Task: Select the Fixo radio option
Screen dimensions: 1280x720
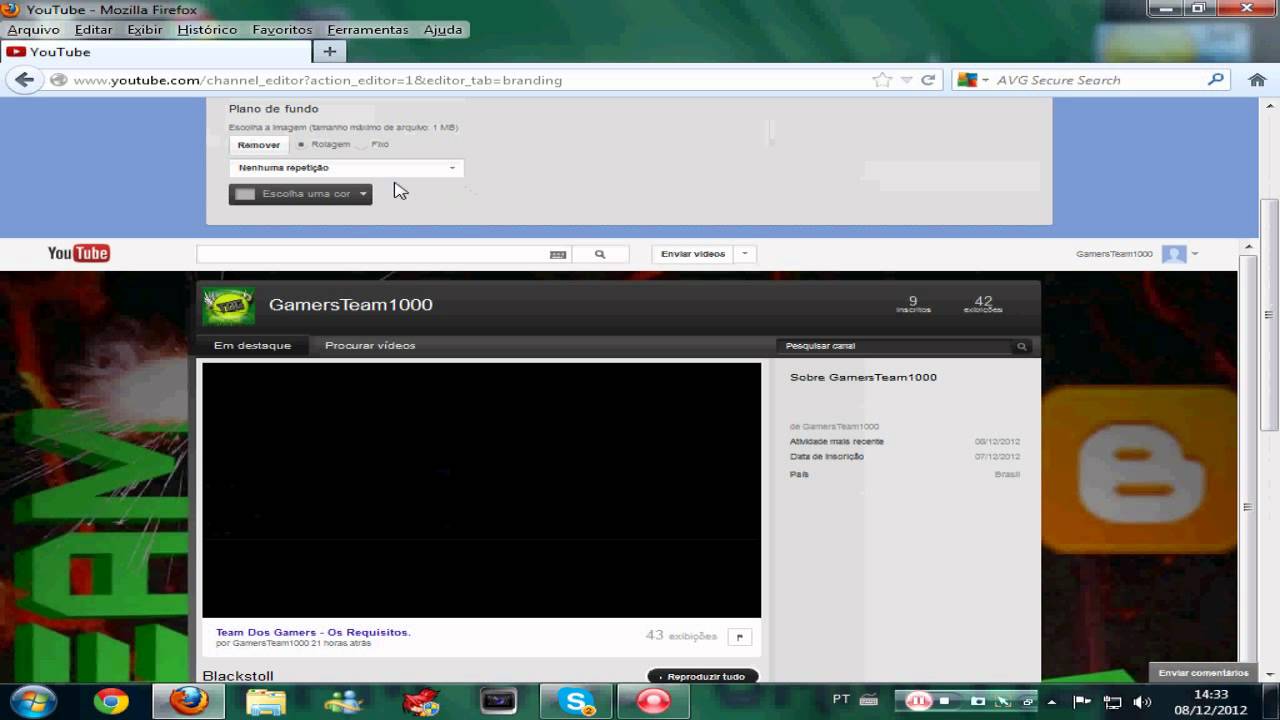Action: point(362,145)
